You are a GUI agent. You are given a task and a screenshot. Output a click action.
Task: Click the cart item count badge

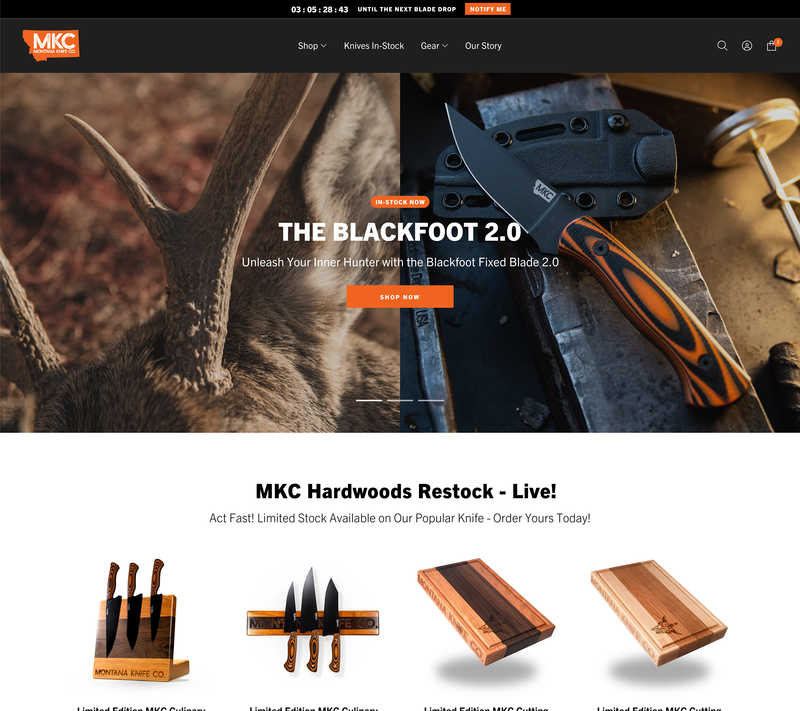[x=778, y=42]
